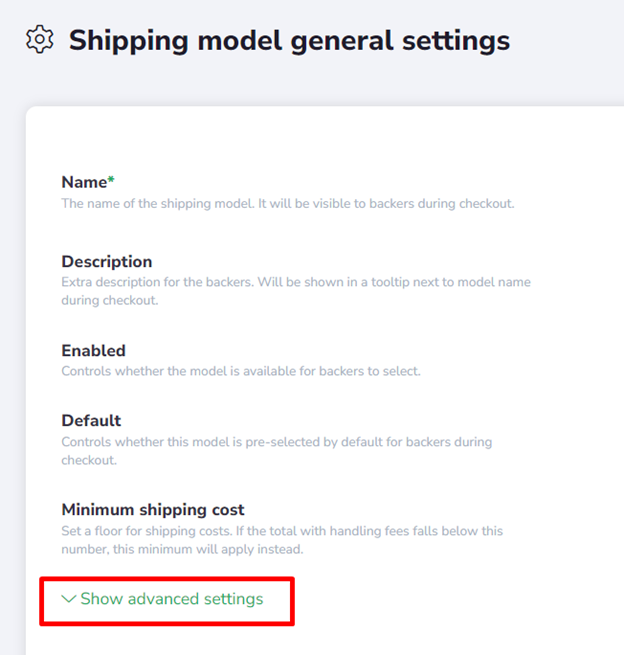Click the 'Extra description for the backers' line

pos(296,282)
